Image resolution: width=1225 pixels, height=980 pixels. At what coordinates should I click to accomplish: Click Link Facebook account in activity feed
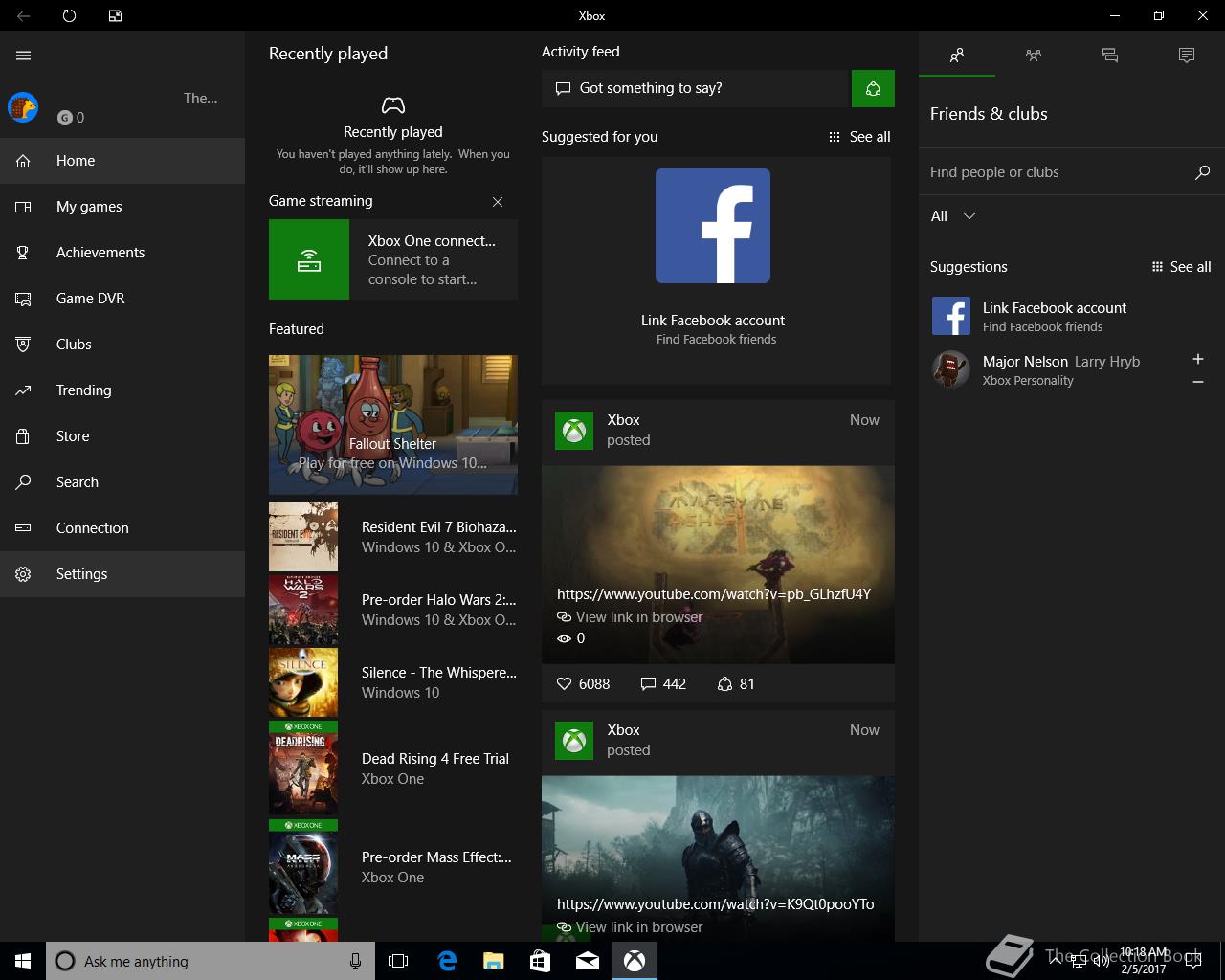(713, 321)
